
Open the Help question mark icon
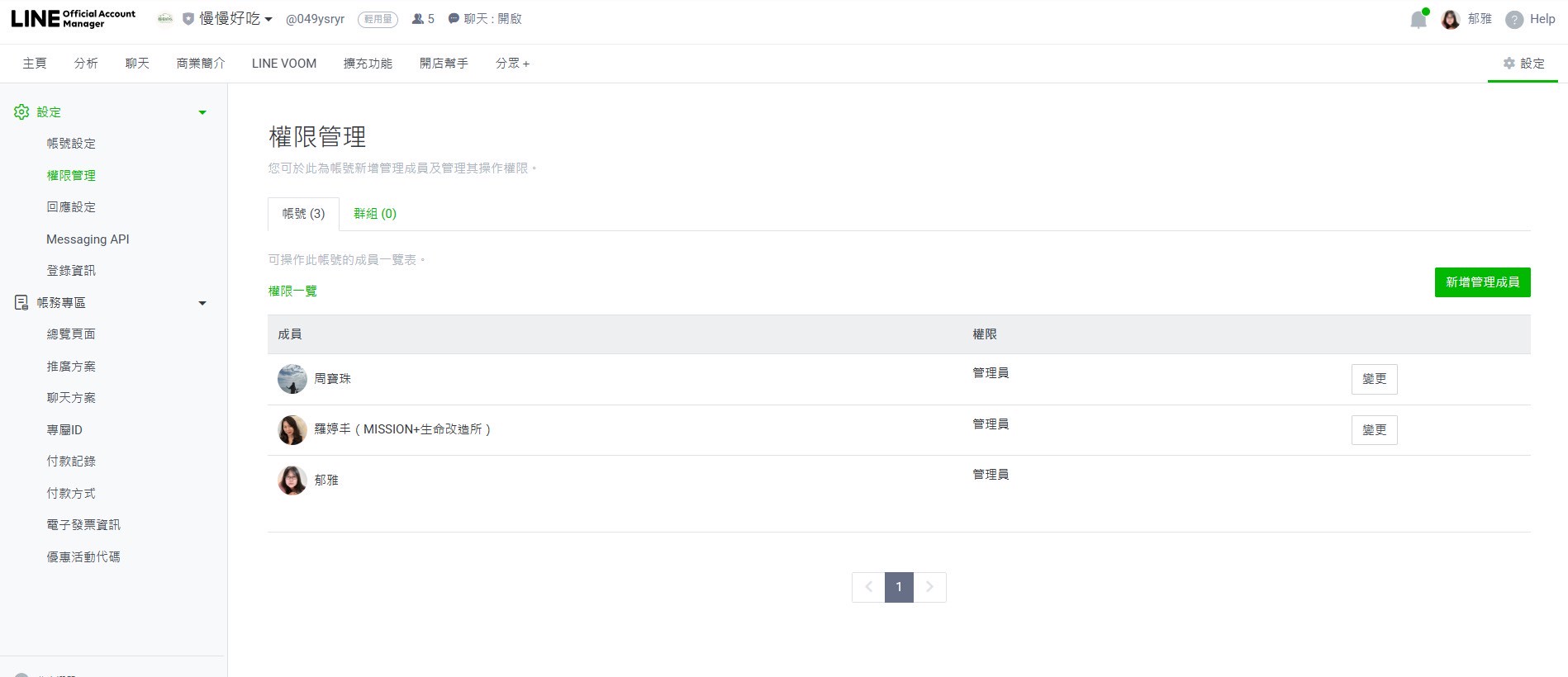point(1513,20)
